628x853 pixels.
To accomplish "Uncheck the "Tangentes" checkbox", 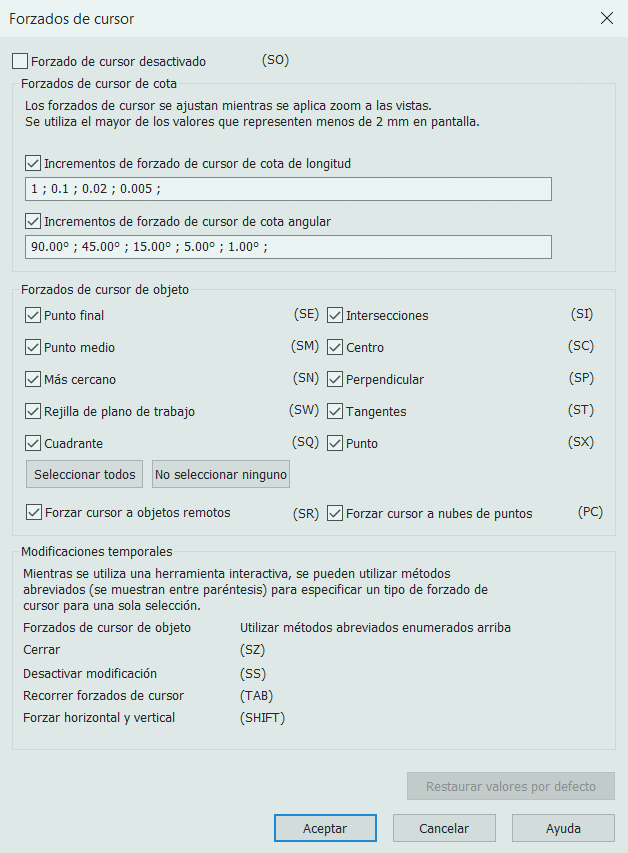I will click(335, 410).
